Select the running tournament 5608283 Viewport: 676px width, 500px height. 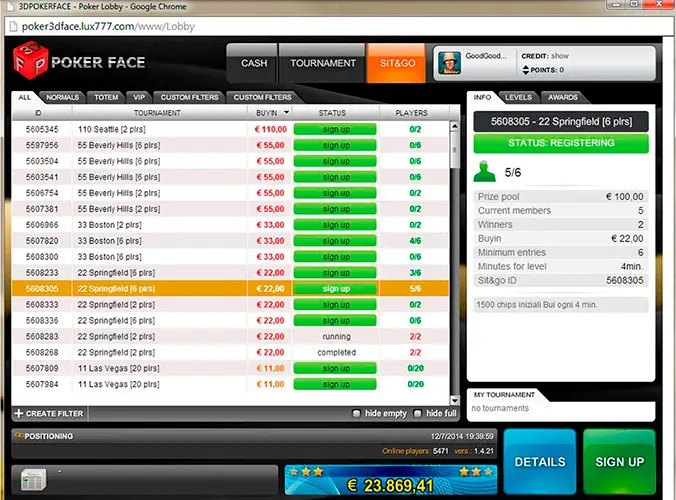[x=231, y=336]
